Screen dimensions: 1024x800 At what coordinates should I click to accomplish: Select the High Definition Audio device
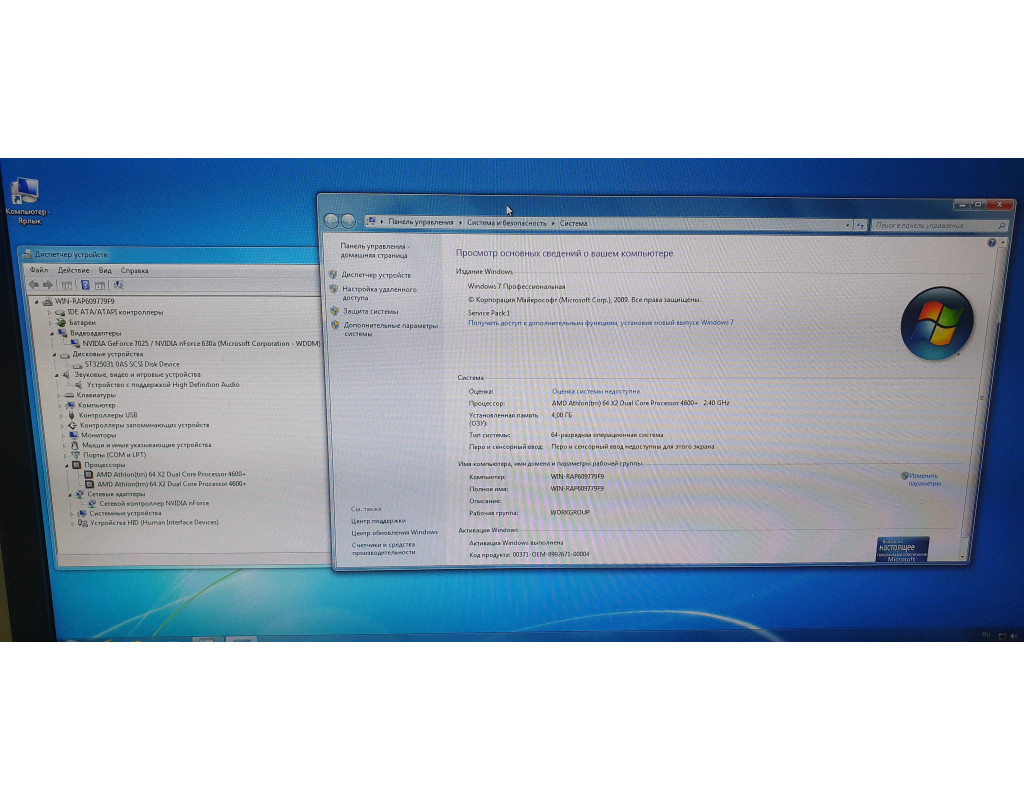[163, 384]
